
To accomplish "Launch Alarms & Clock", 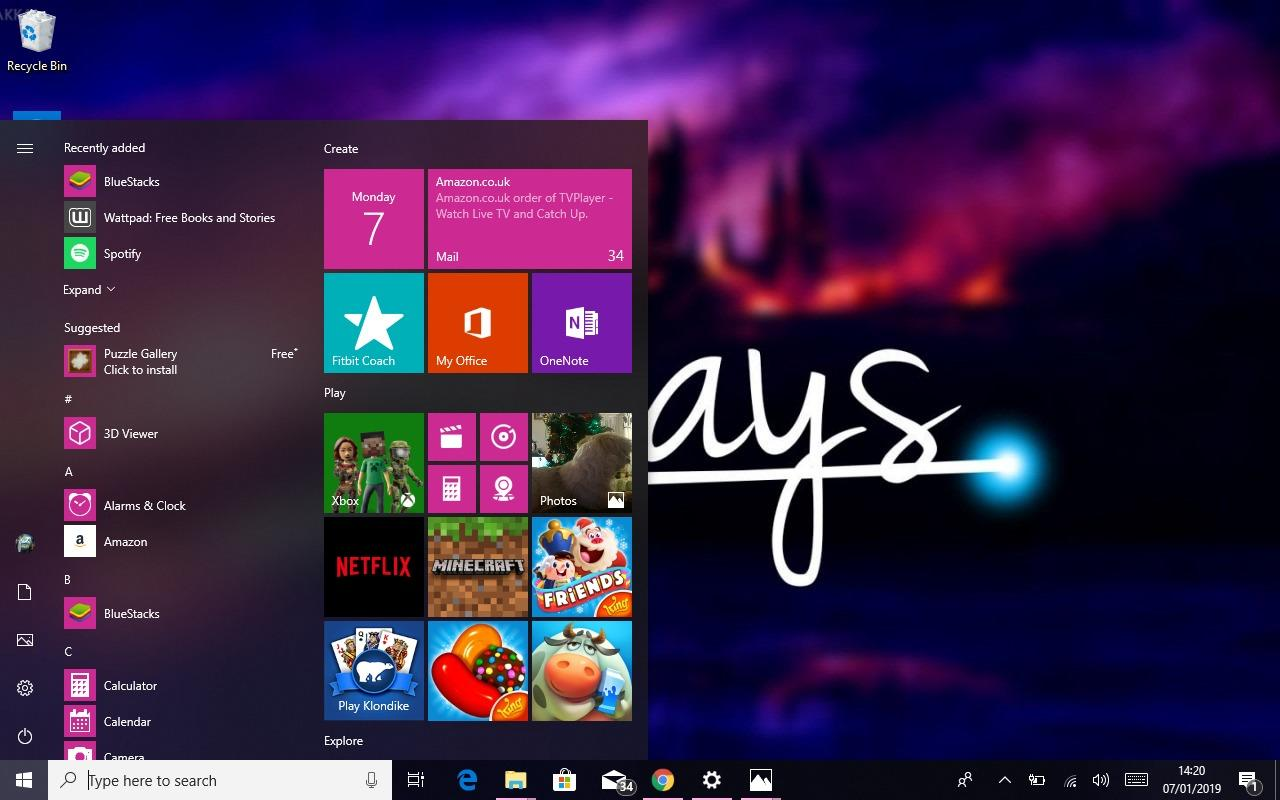I will (180, 506).
